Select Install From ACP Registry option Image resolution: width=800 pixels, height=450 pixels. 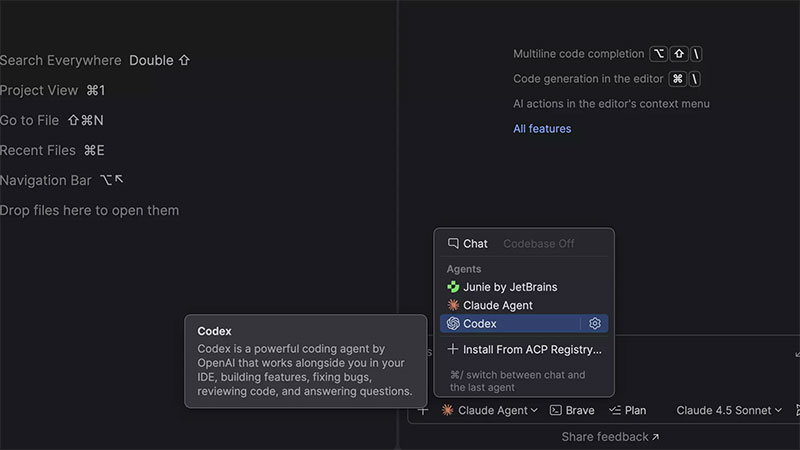[x=532, y=350]
